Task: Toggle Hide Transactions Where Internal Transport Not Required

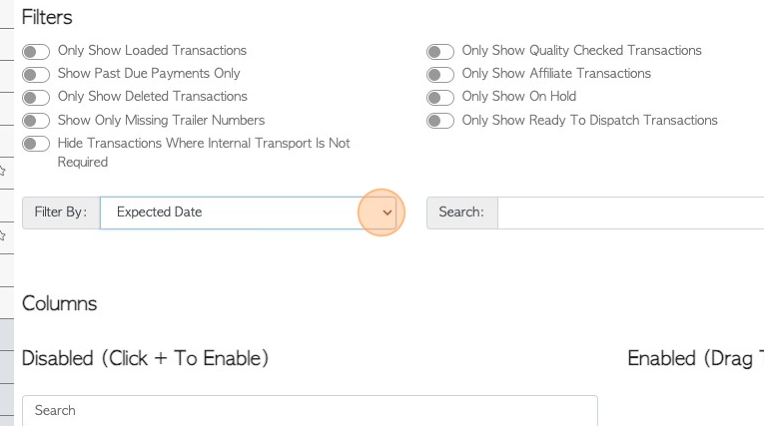Action: [x=36, y=144]
